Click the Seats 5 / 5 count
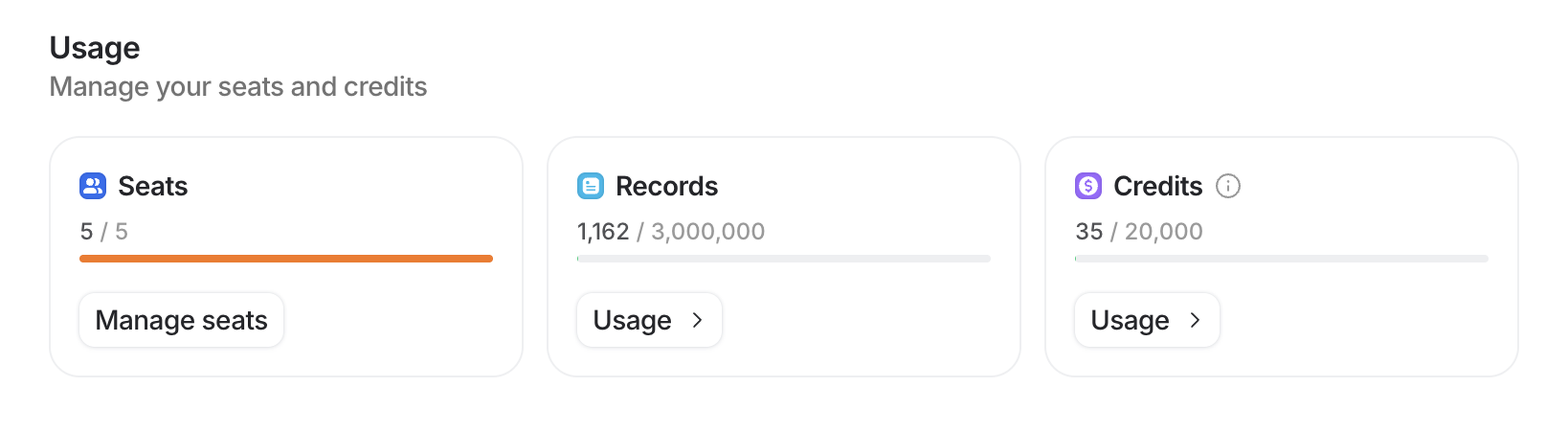The image size is (1568, 433). point(103,231)
